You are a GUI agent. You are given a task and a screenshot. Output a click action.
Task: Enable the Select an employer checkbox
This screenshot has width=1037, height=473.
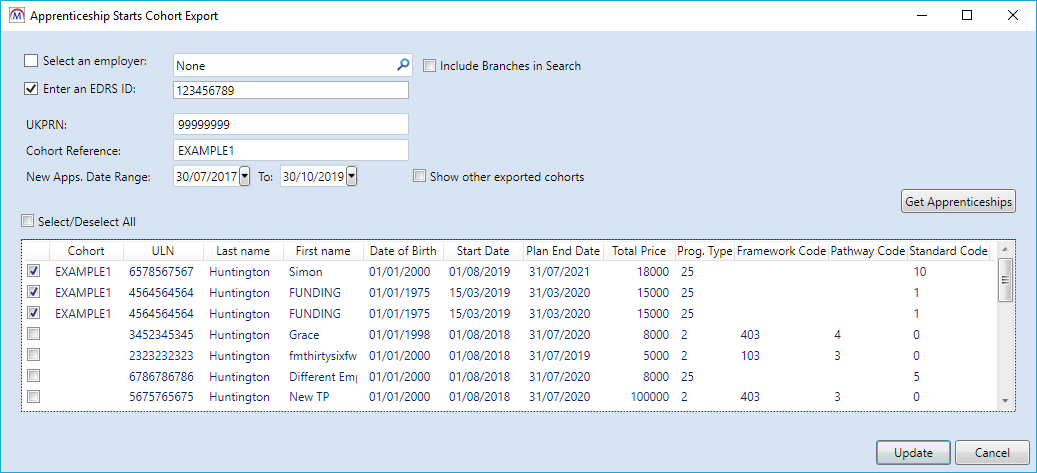tap(31, 62)
